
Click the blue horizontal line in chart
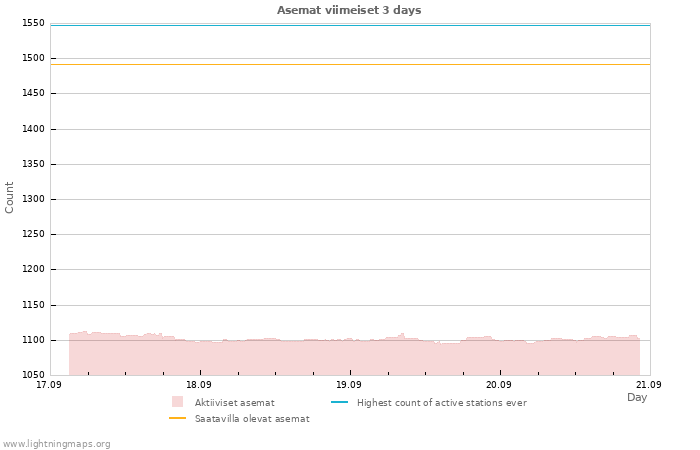tap(350, 25)
